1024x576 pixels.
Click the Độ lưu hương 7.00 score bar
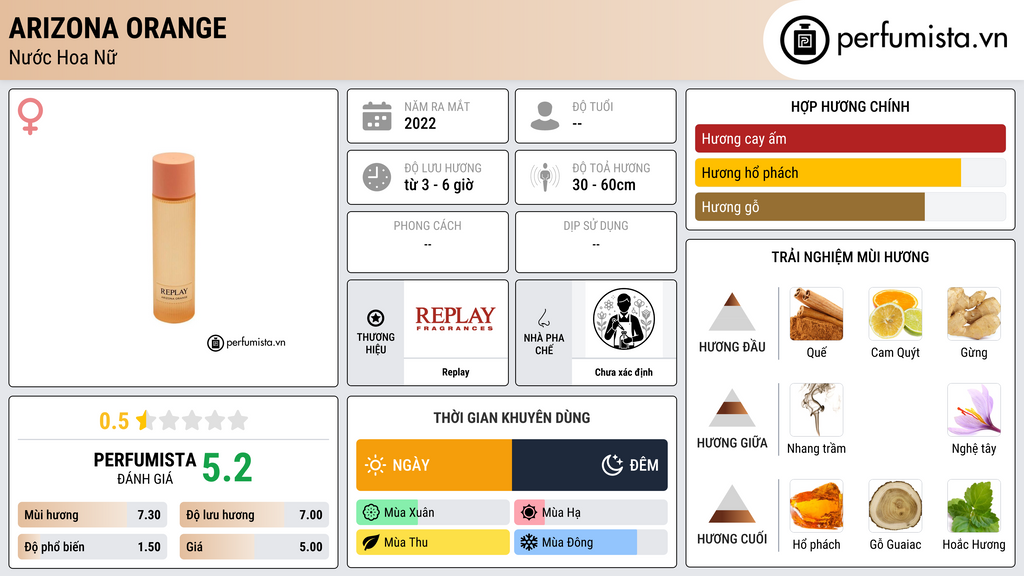[x=254, y=515]
